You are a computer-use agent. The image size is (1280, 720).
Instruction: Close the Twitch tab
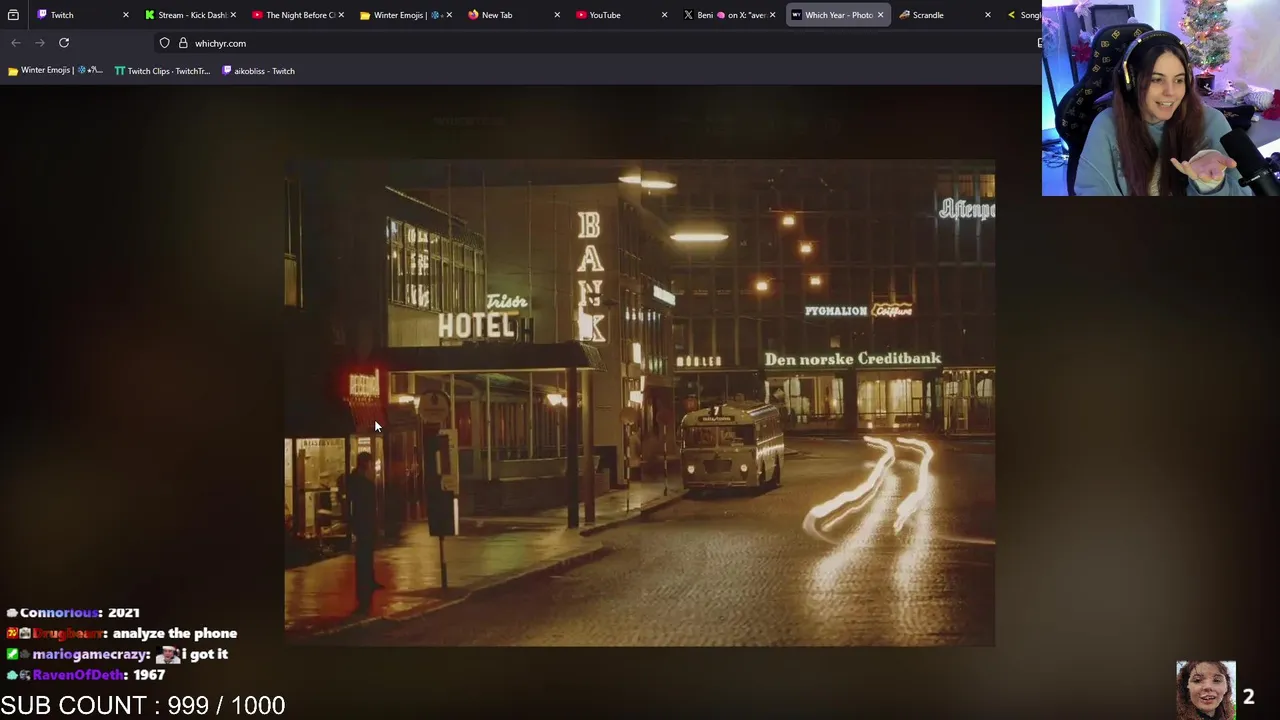(x=125, y=15)
